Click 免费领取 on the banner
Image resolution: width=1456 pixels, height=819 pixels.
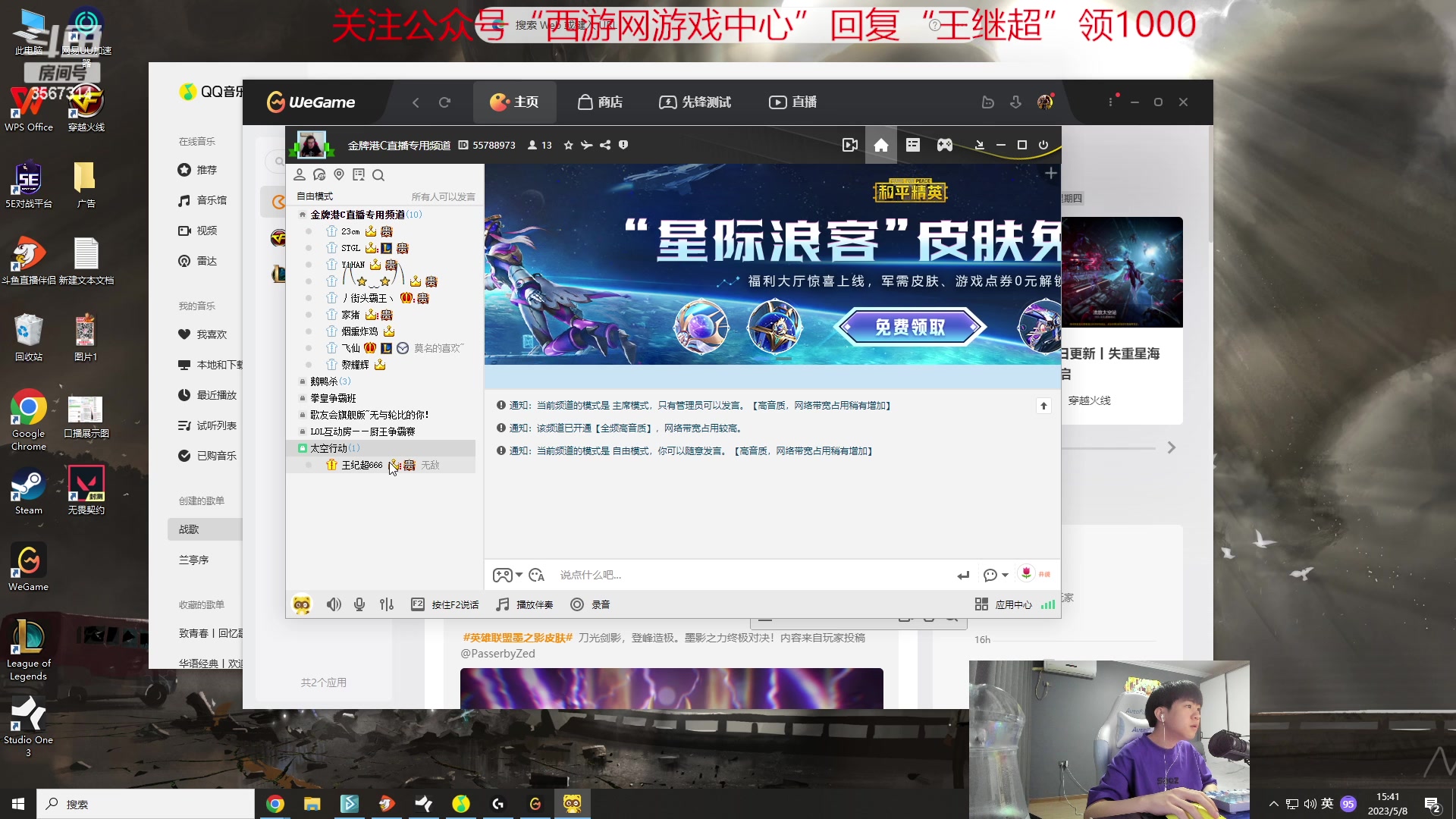[x=910, y=327]
